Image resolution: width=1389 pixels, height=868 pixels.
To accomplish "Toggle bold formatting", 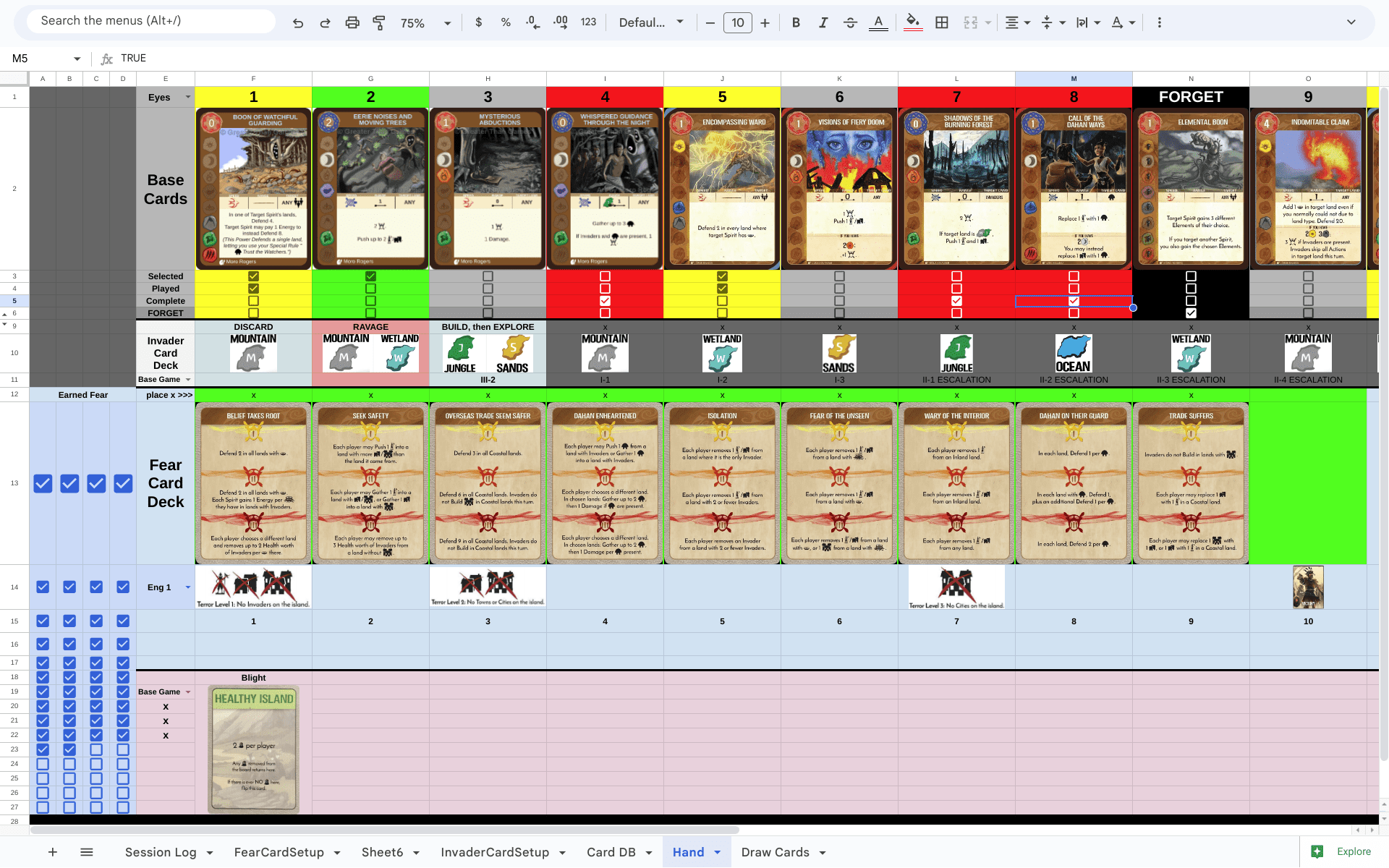I will click(796, 22).
